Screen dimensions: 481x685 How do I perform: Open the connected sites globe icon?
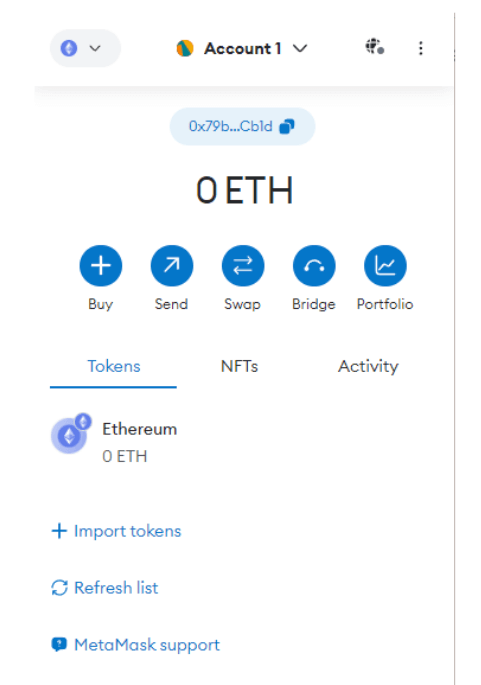pos(374,46)
